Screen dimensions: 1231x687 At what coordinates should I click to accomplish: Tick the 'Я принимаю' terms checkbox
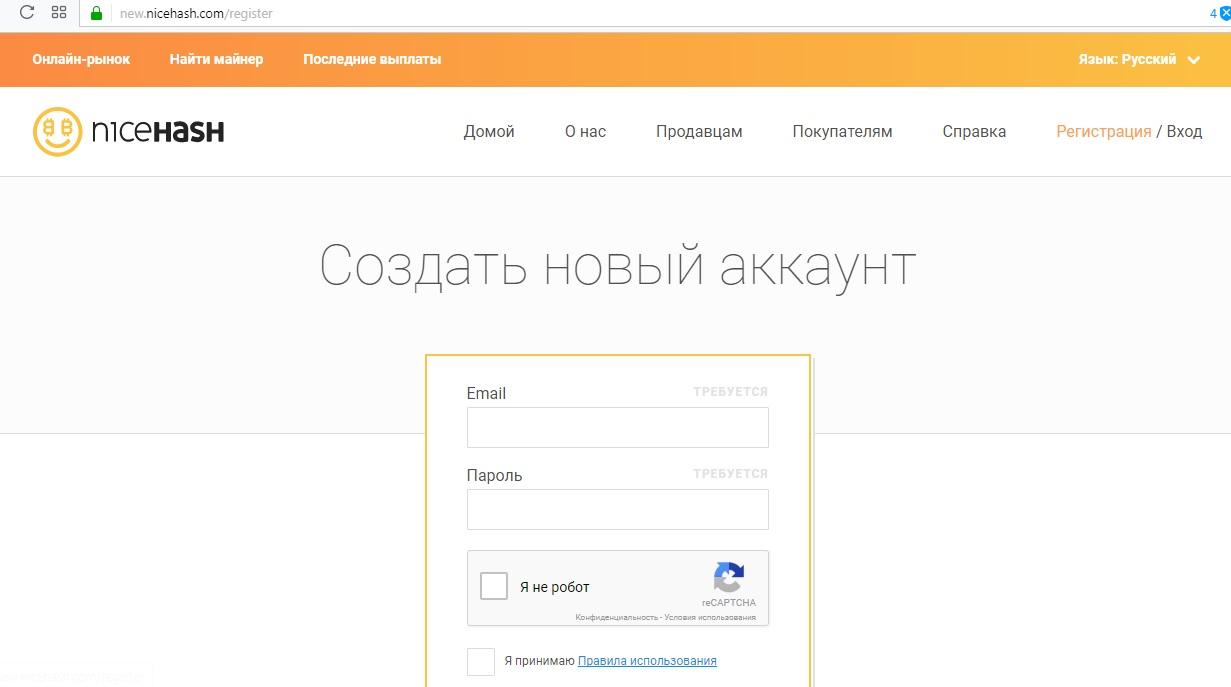[481, 661]
